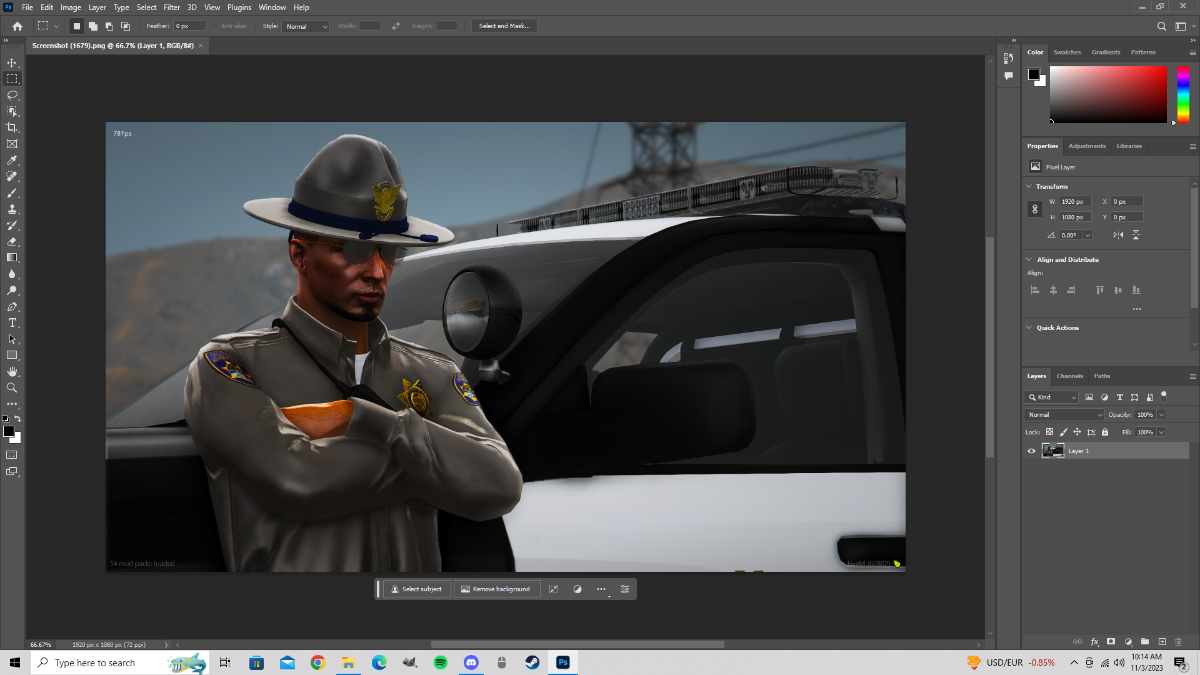Select the Hand tool
This screenshot has height=675, width=1200.
[12, 371]
